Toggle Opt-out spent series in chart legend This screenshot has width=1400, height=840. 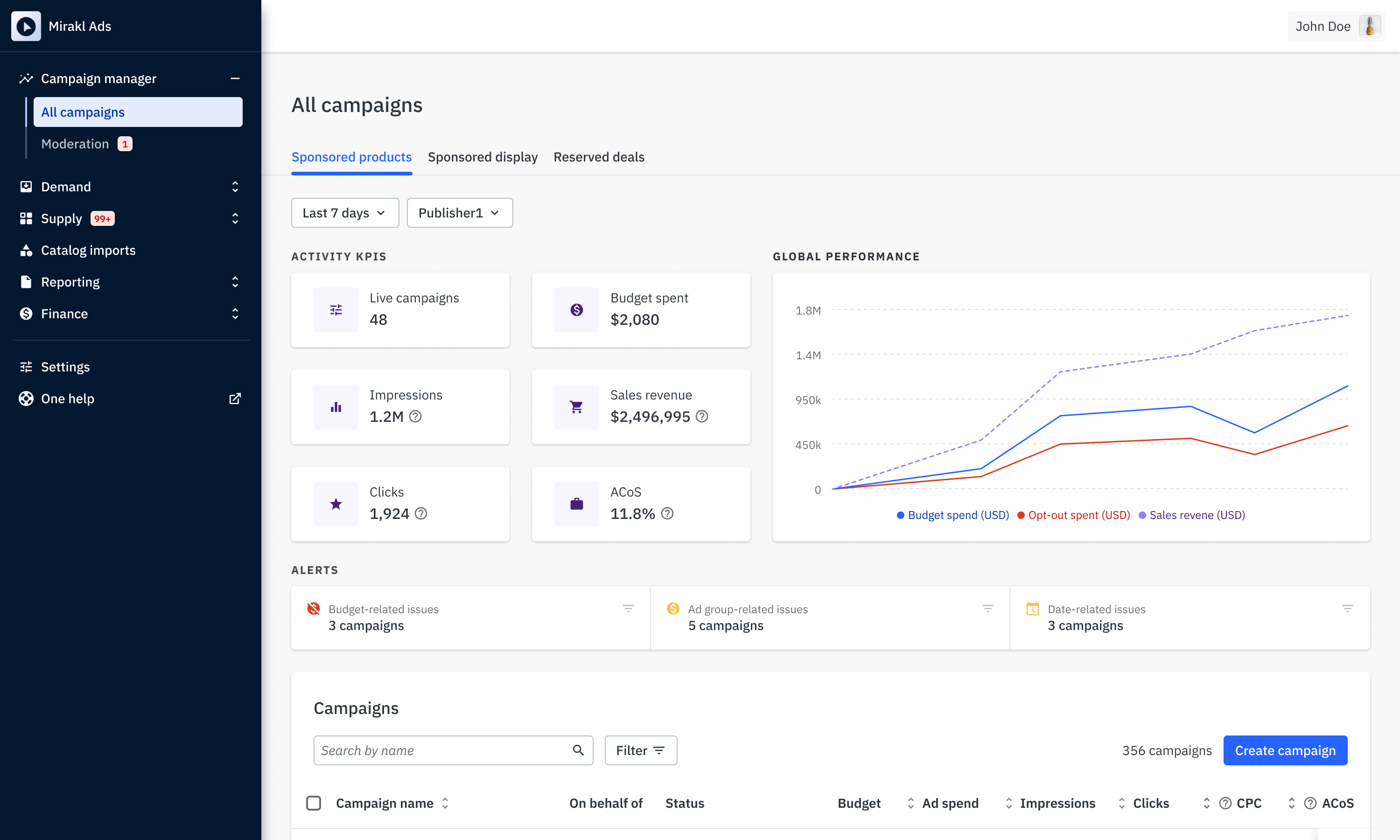tap(1073, 515)
